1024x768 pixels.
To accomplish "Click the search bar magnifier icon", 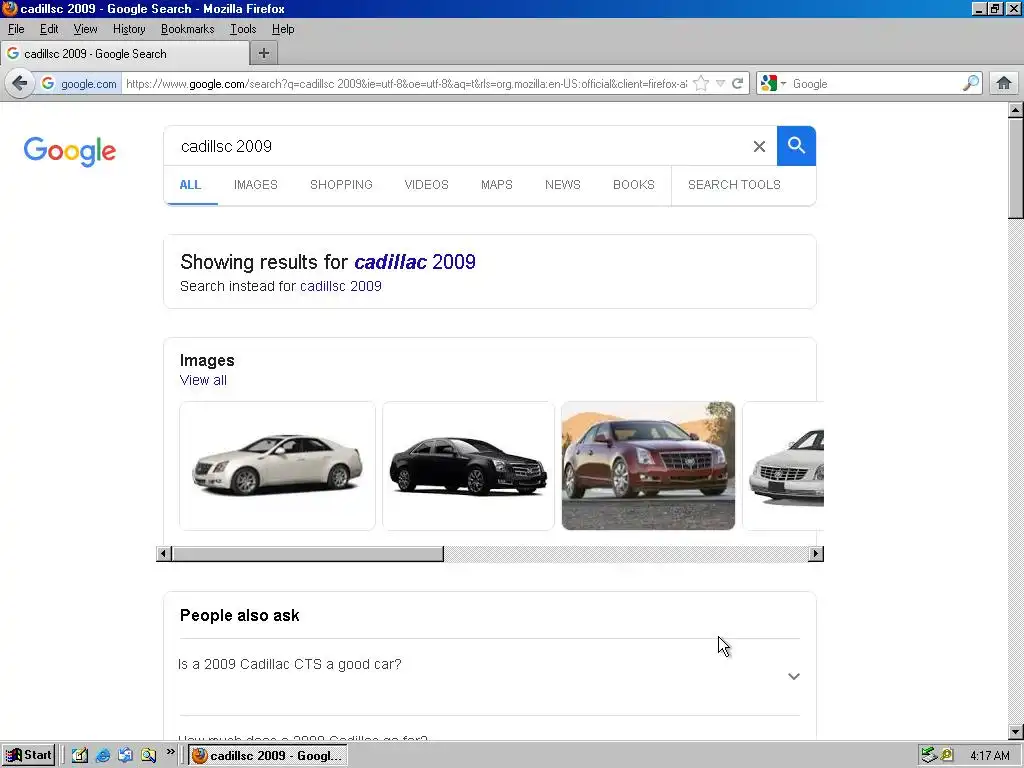I will point(971,84).
